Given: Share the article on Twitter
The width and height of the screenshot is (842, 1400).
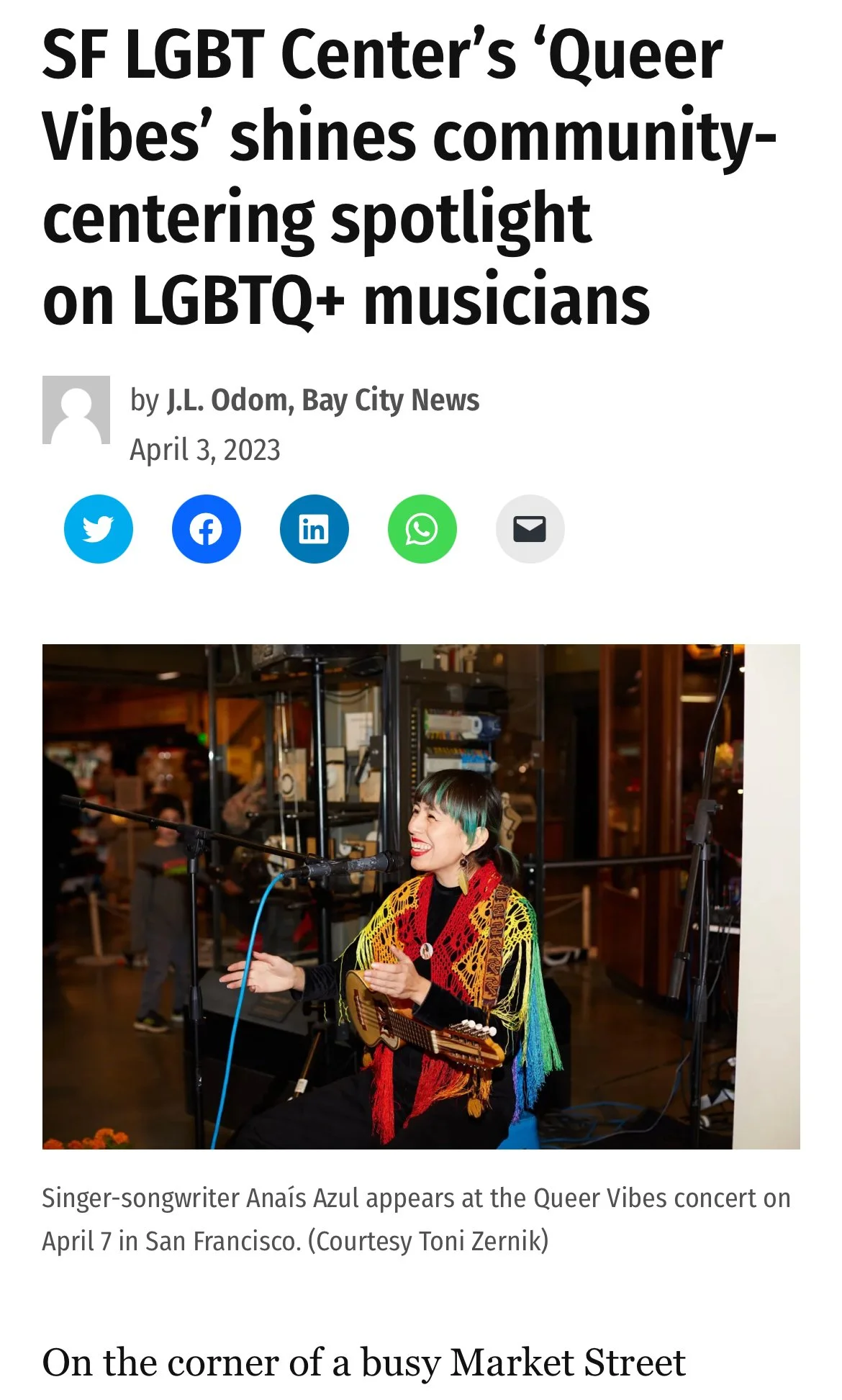Looking at the screenshot, I should coord(98,529).
